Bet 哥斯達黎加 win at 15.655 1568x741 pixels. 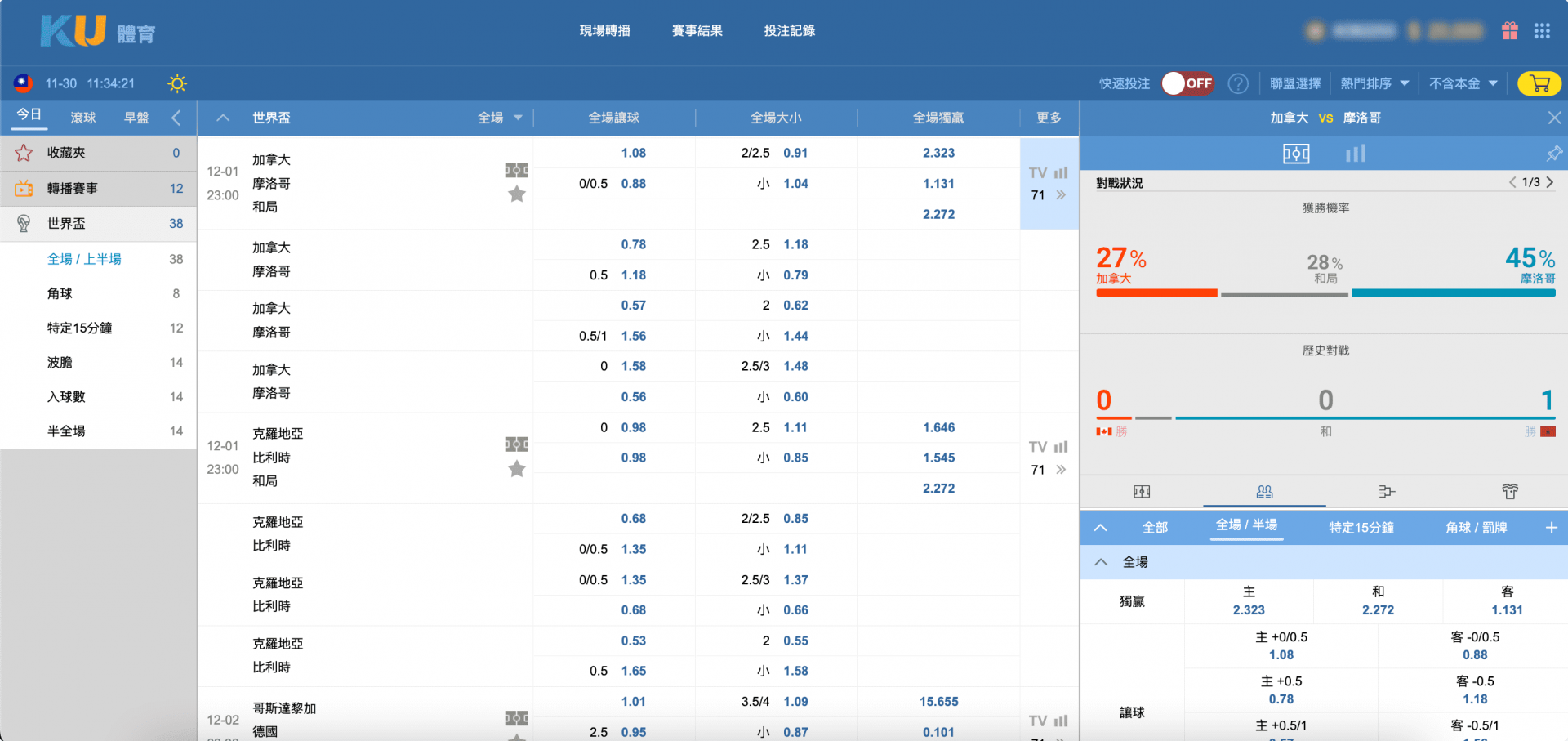[939, 702]
